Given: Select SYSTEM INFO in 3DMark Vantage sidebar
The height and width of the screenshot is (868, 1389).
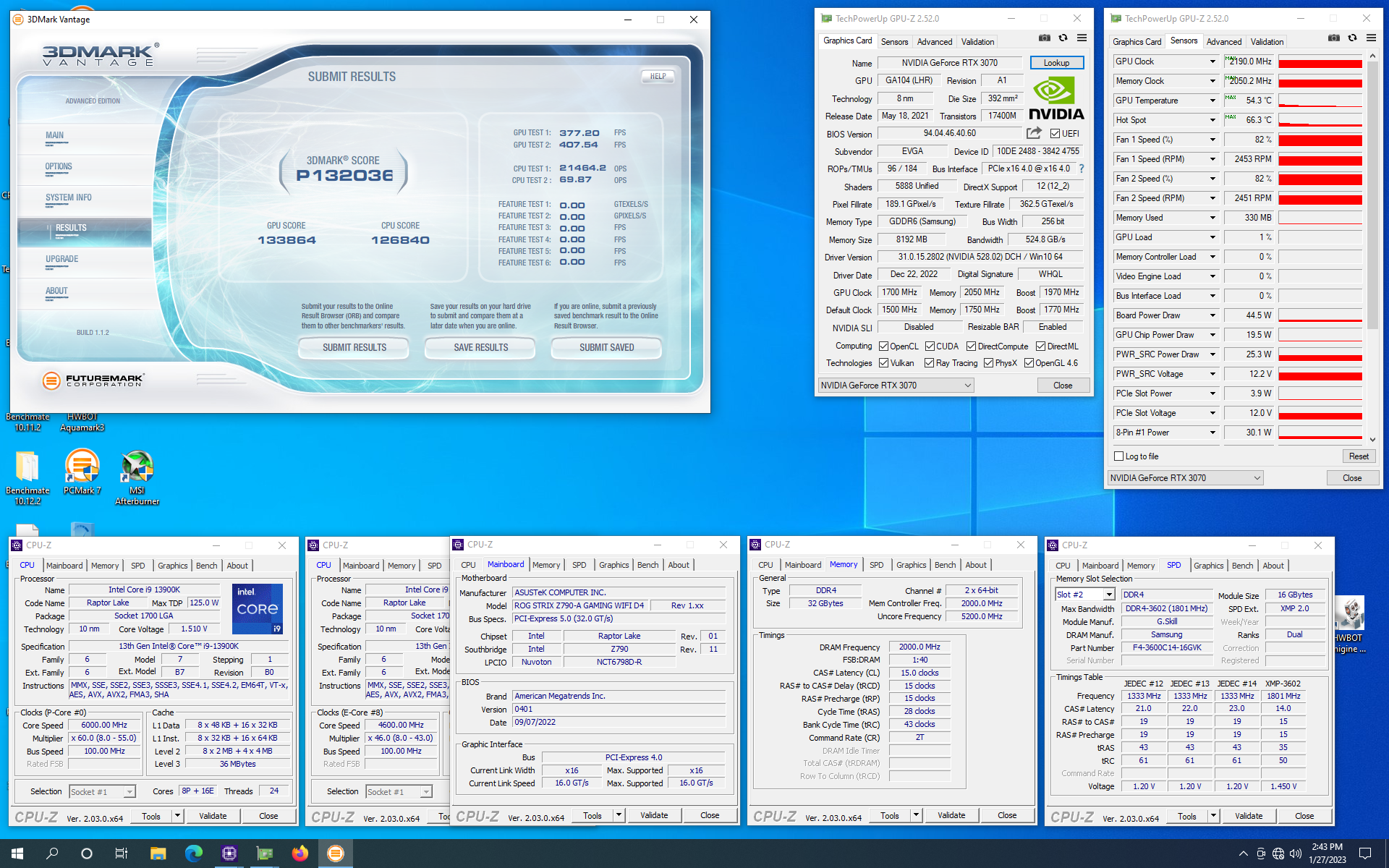Looking at the screenshot, I should tap(69, 198).
